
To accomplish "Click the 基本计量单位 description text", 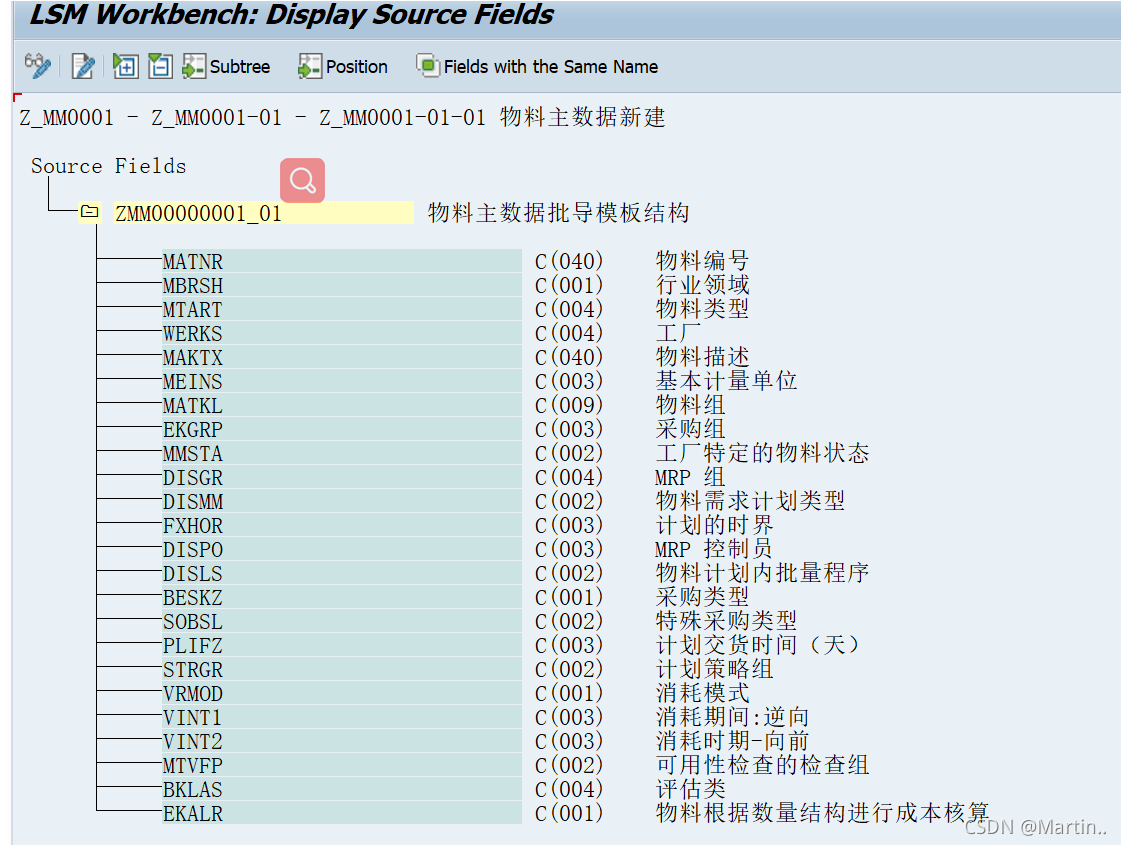I will [x=726, y=380].
